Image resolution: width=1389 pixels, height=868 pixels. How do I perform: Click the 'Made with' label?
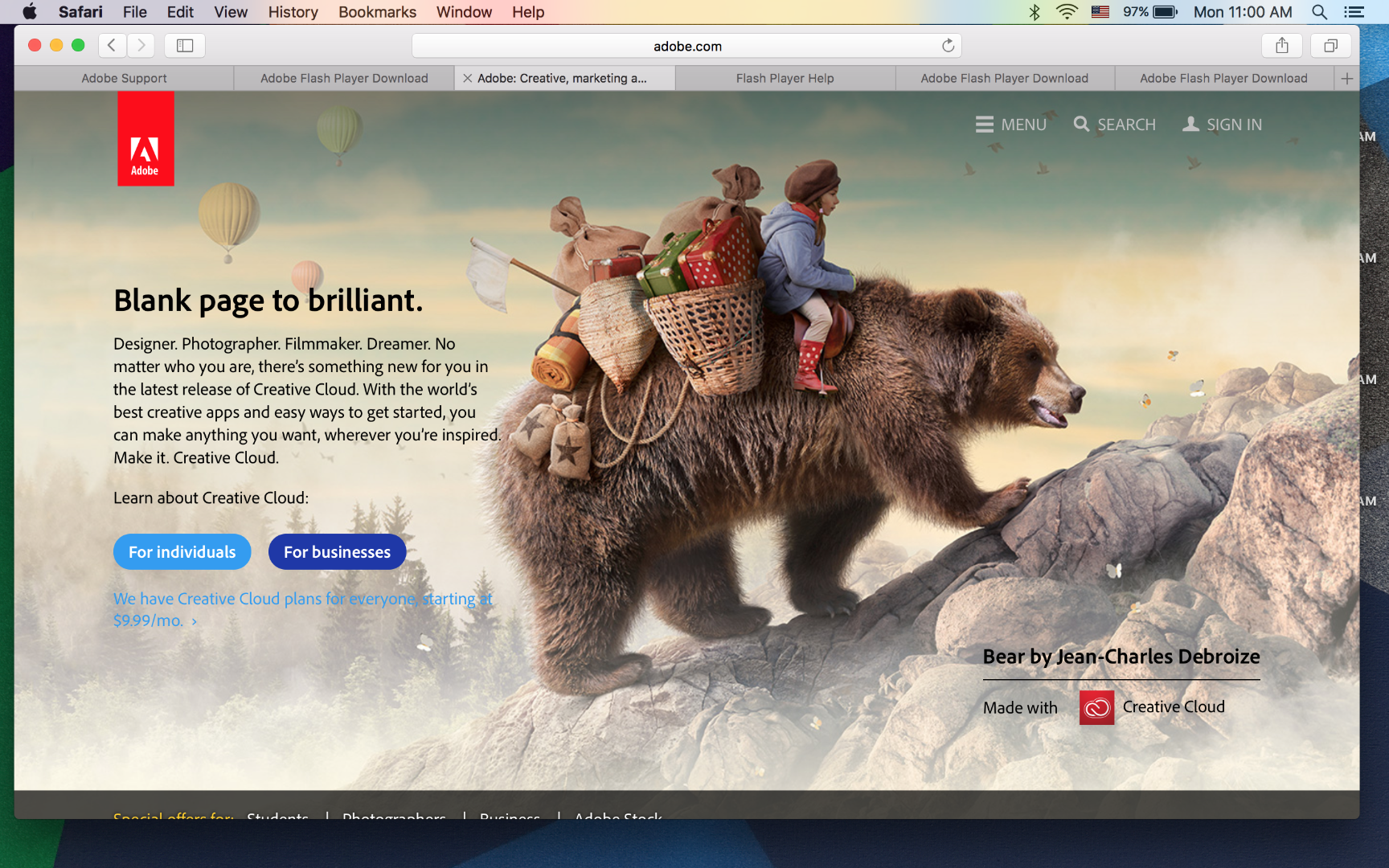click(1020, 708)
